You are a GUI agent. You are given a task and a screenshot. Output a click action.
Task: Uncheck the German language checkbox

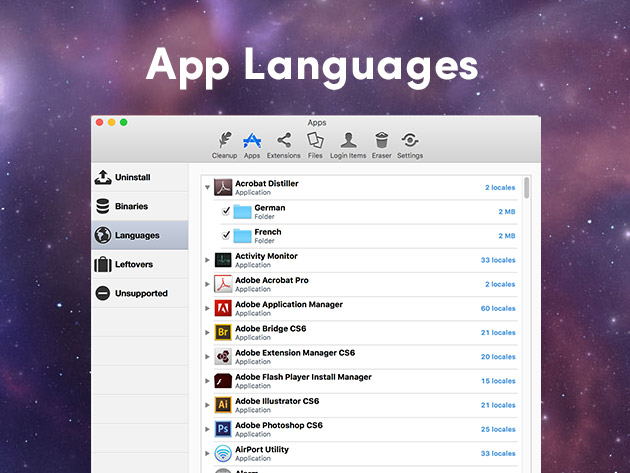(x=226, y=211)
